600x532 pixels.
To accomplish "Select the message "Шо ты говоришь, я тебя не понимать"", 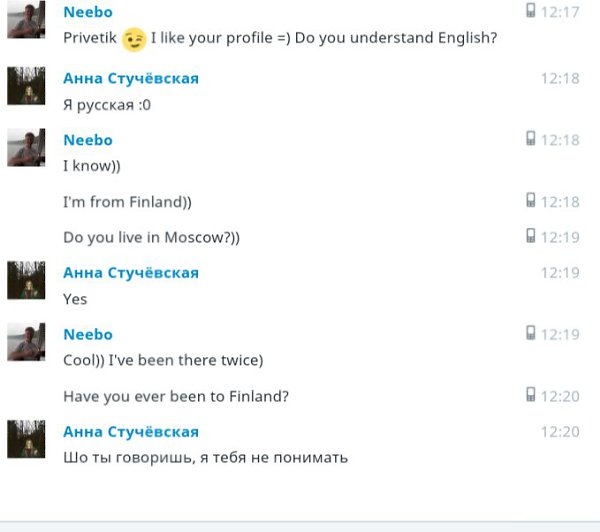I will pyautogui.click(x=205, y=458).
